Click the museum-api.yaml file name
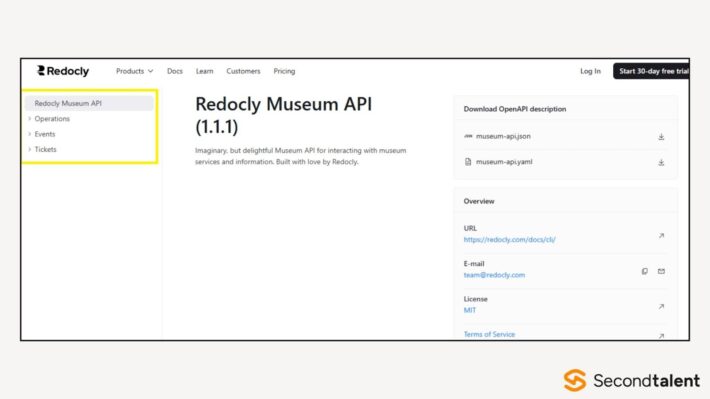Screen dimensions: 710x399 tap(504, 162)
